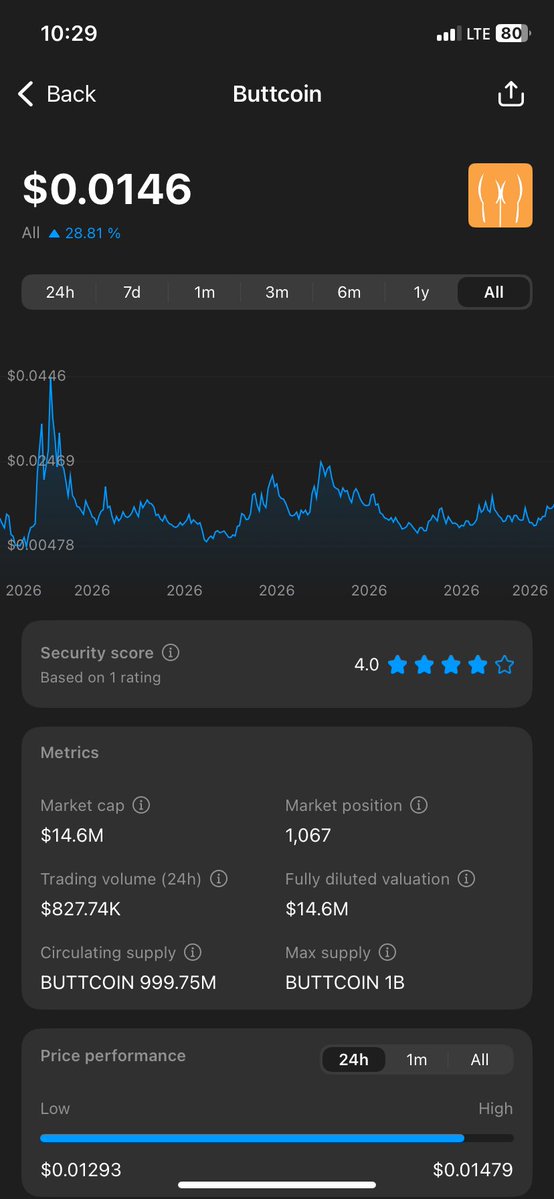Tap the Metrics section heading
Screen dimensions: 554x1199
pyautogui.click(x=70, y=752)
